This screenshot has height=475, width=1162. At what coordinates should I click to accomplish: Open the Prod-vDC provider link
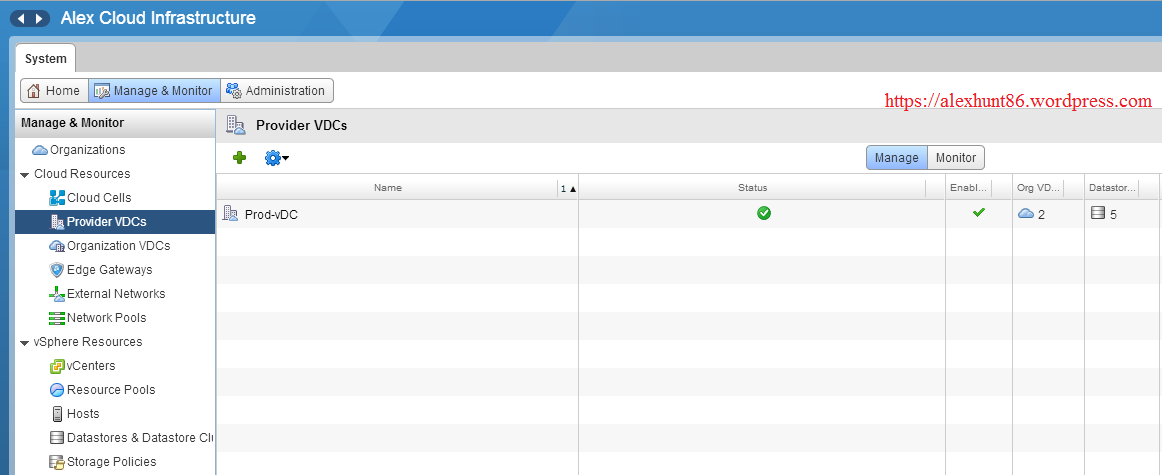click(x=271, y=214)
